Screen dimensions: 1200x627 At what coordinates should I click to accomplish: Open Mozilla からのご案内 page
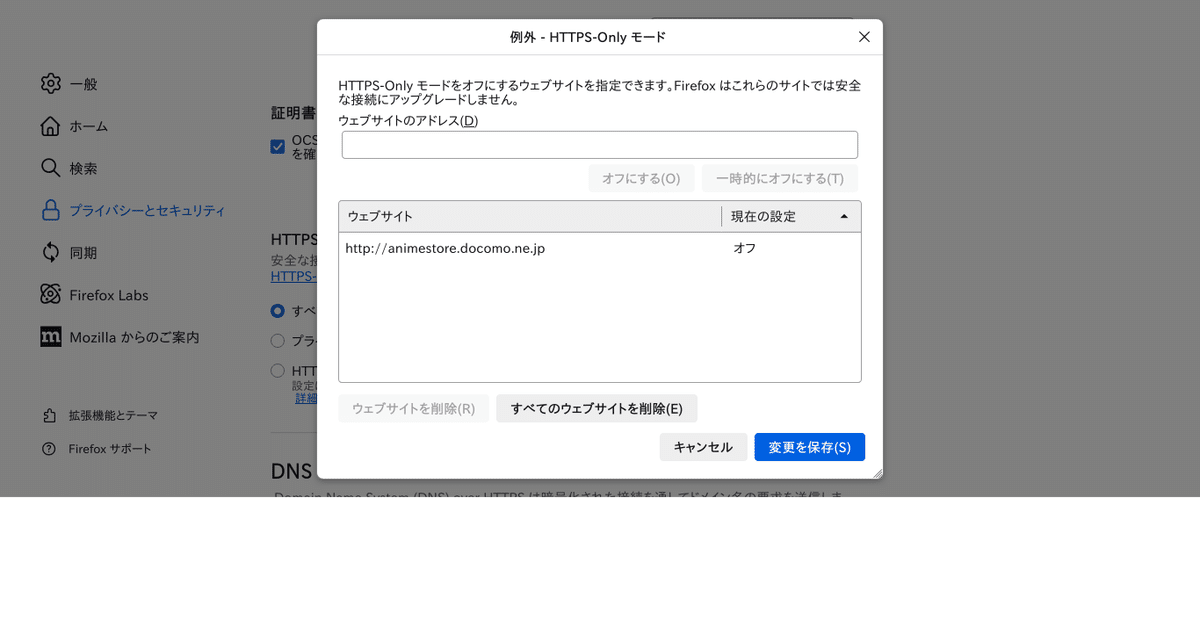coord(134,337)
